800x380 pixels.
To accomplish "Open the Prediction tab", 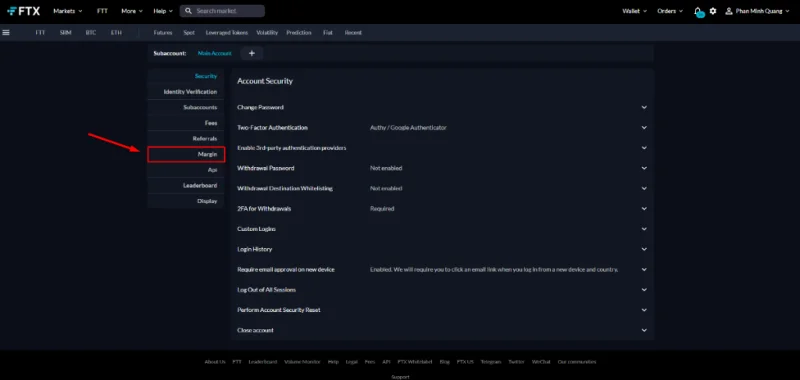I will pos(298,32).
